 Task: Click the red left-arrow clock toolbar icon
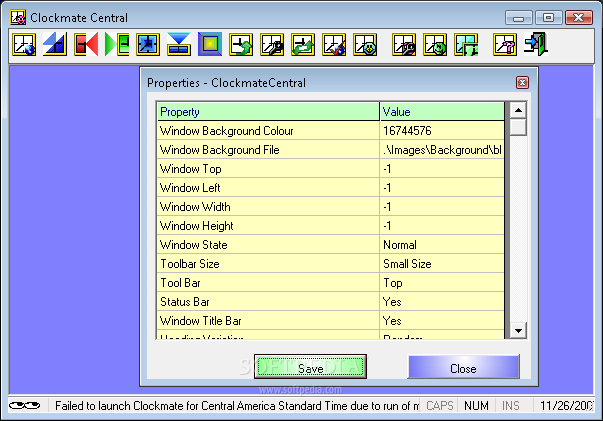pos(86,45)
